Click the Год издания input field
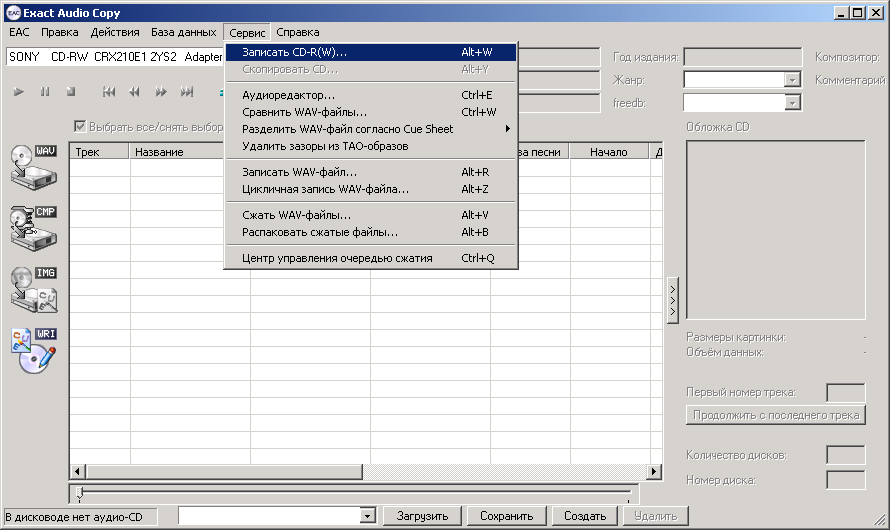 (x=742, y=57)
